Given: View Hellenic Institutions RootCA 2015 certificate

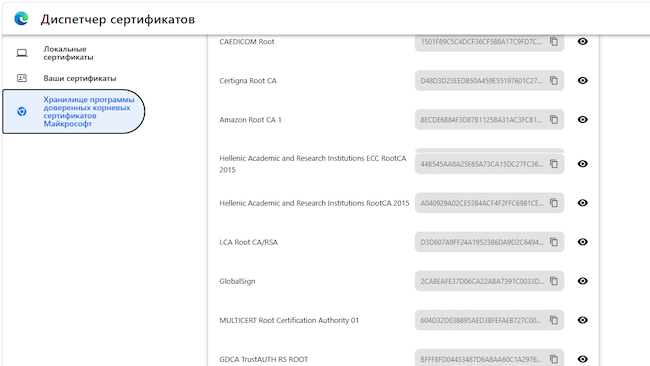Looking at the screenshot, I should [x=582, y=203].
